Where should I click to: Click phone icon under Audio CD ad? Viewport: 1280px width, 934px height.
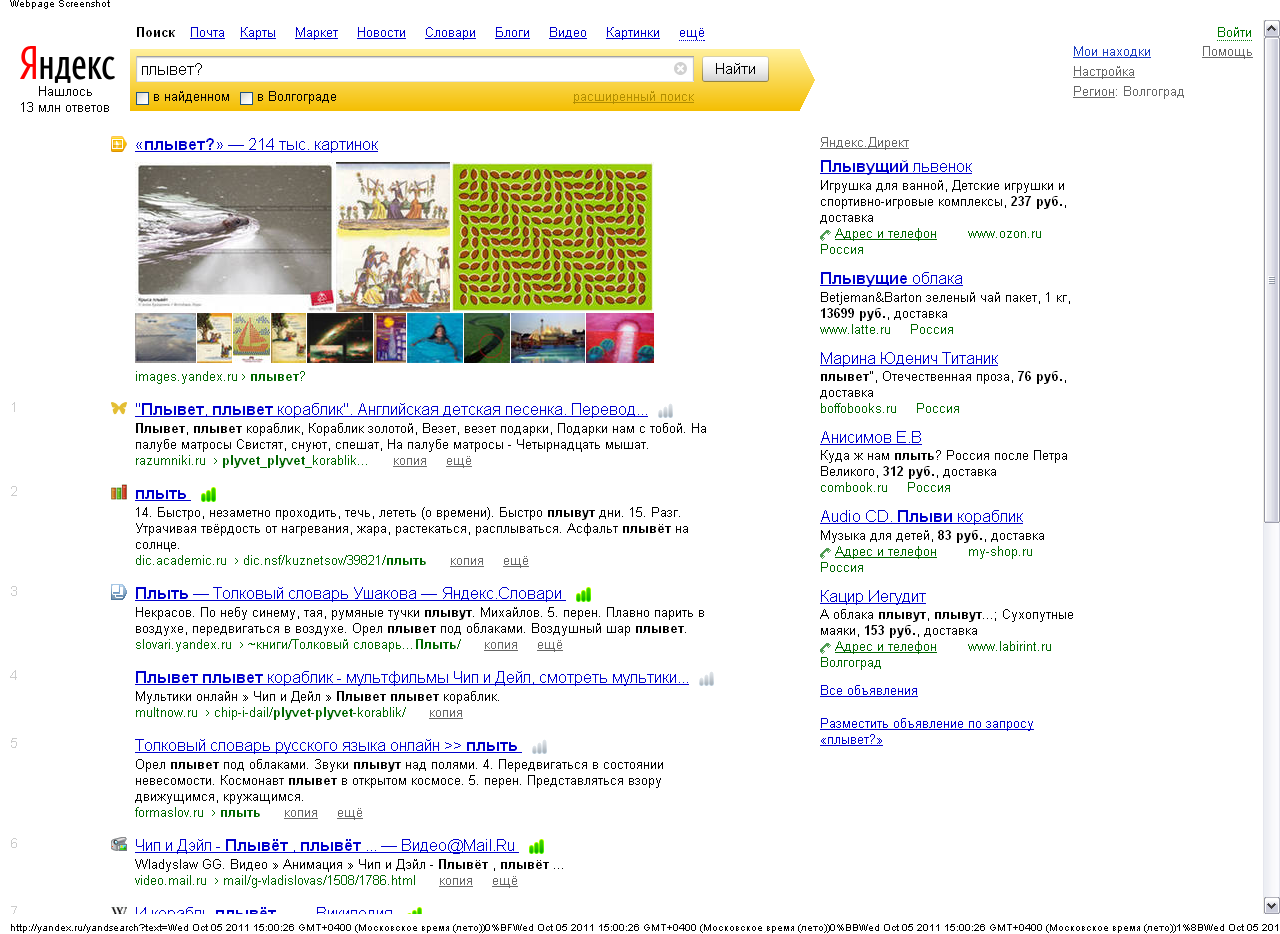tap(826, 553)
